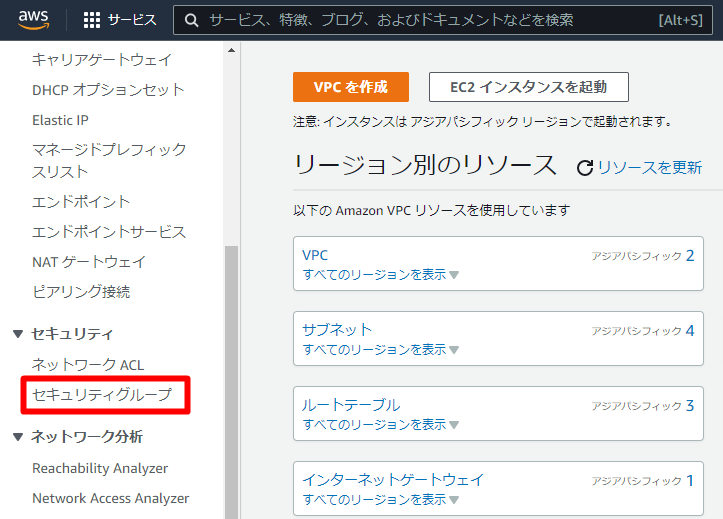Screen dimensions: 723x519
Task: Click the sidebar scrollbar up arrow
Action: click(231, 50)
